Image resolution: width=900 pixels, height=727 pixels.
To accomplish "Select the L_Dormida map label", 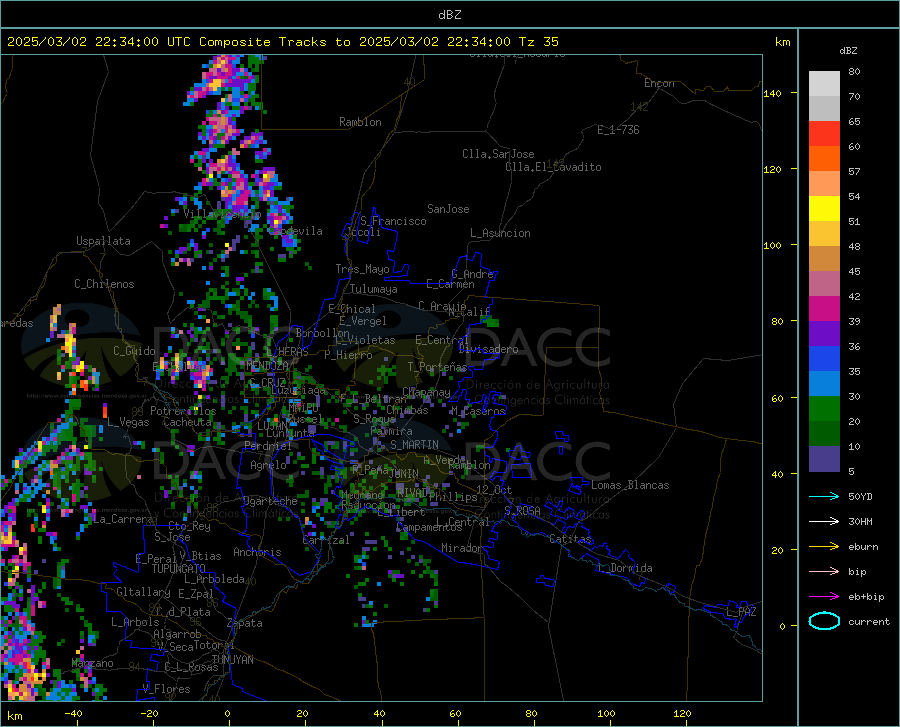I will 625,568.
